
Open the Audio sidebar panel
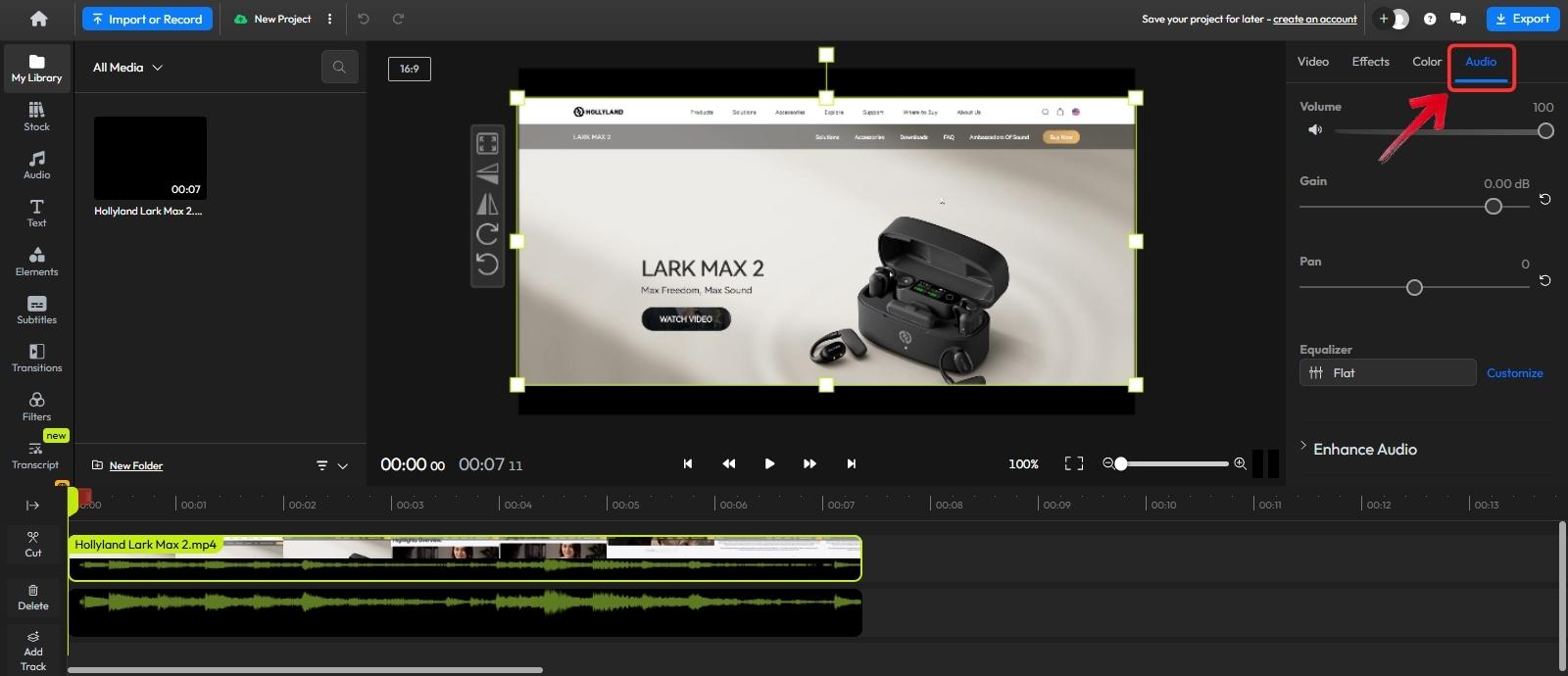point(37,165)
